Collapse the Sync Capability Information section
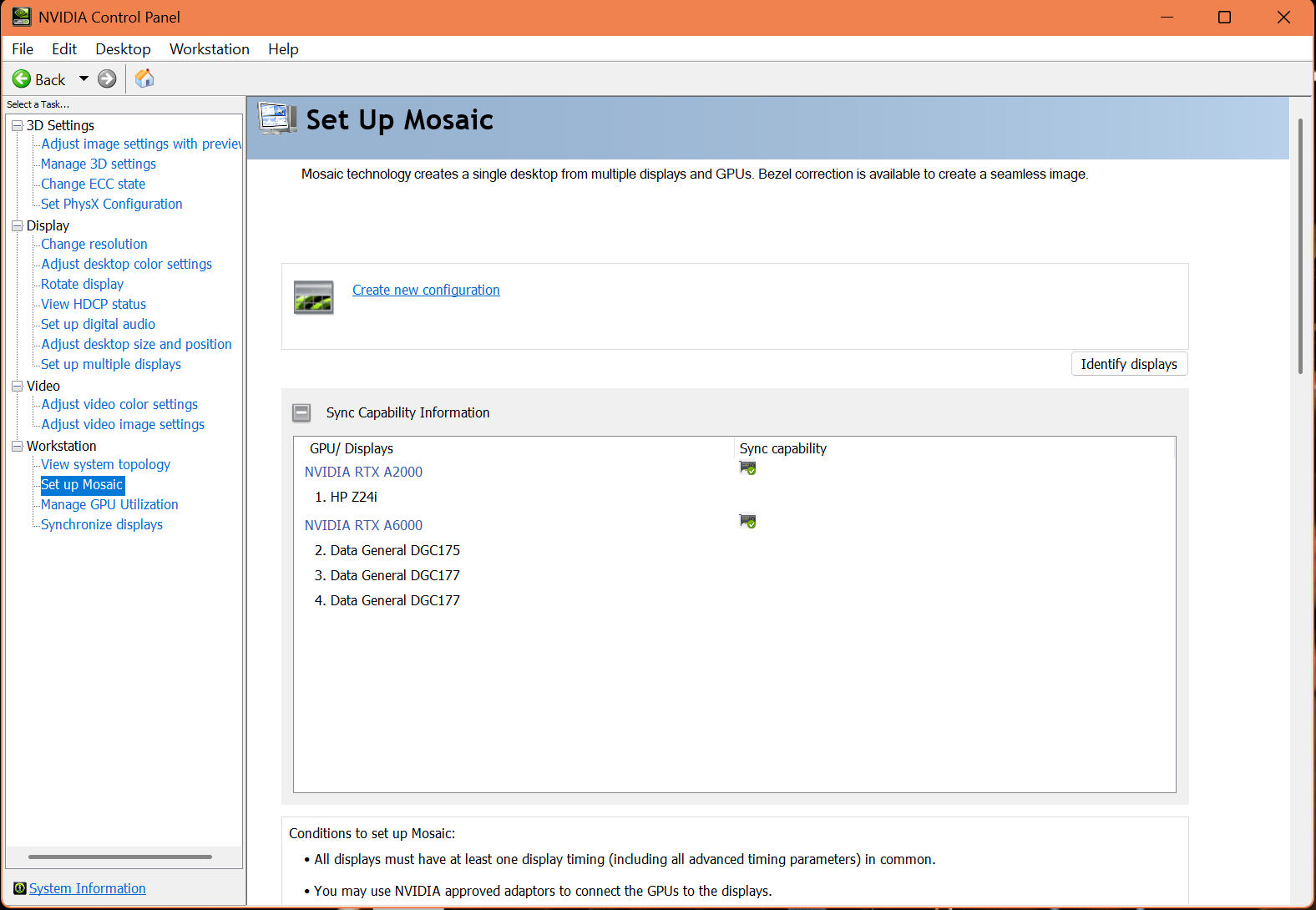The image size is (1316, 910). [301, 412]
